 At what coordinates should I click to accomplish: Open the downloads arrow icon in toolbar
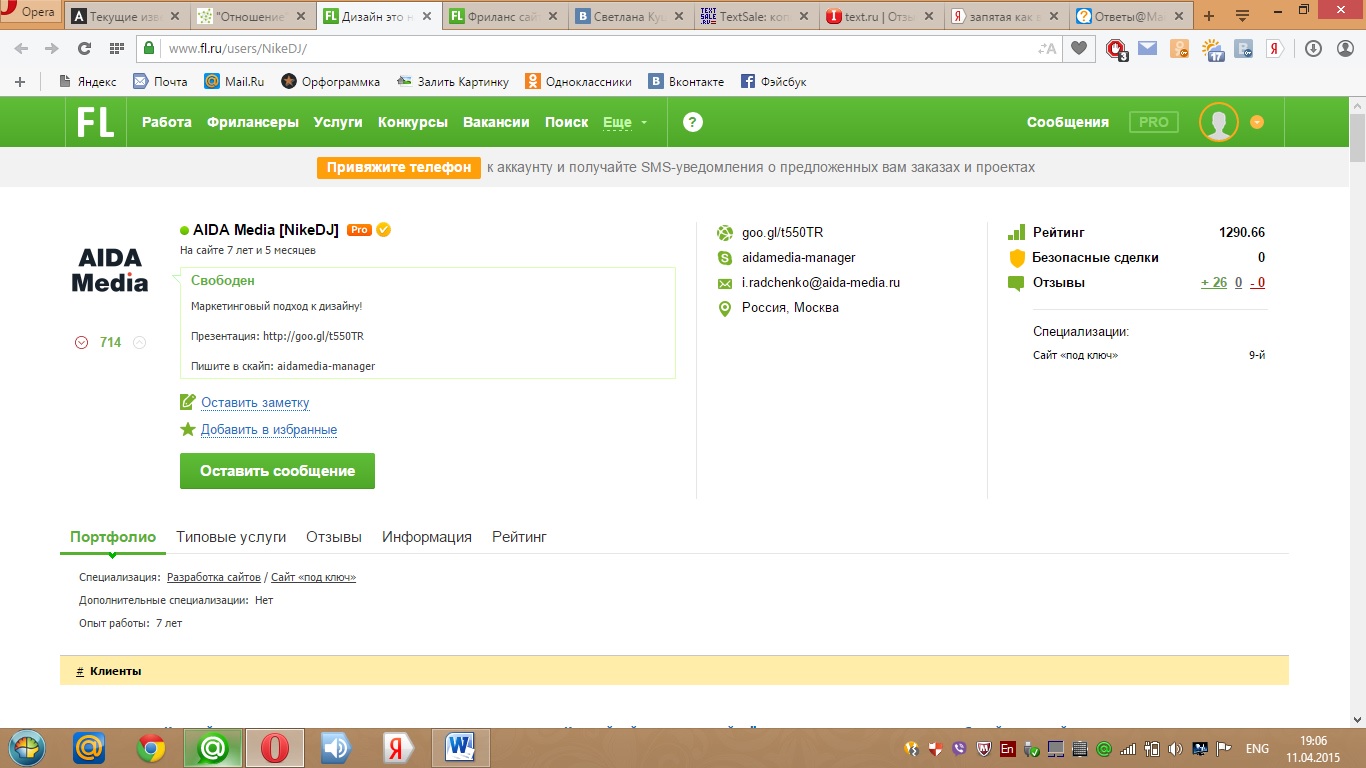pos(1313,48)
